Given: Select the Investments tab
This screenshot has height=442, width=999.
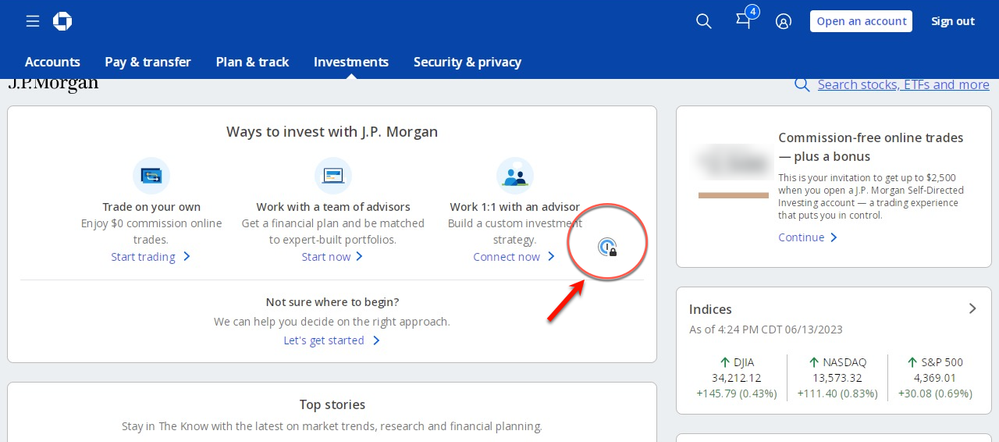Looking at the screenshot, I should pos(351,62).
